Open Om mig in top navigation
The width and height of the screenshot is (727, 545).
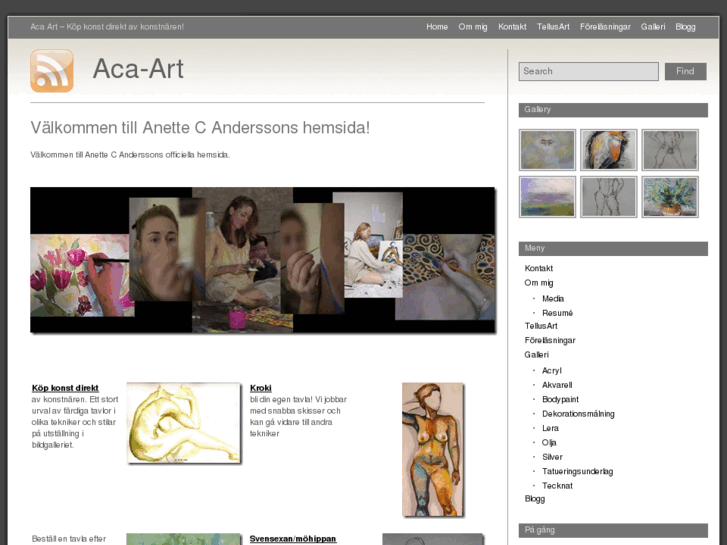click(x=472, y=27)
